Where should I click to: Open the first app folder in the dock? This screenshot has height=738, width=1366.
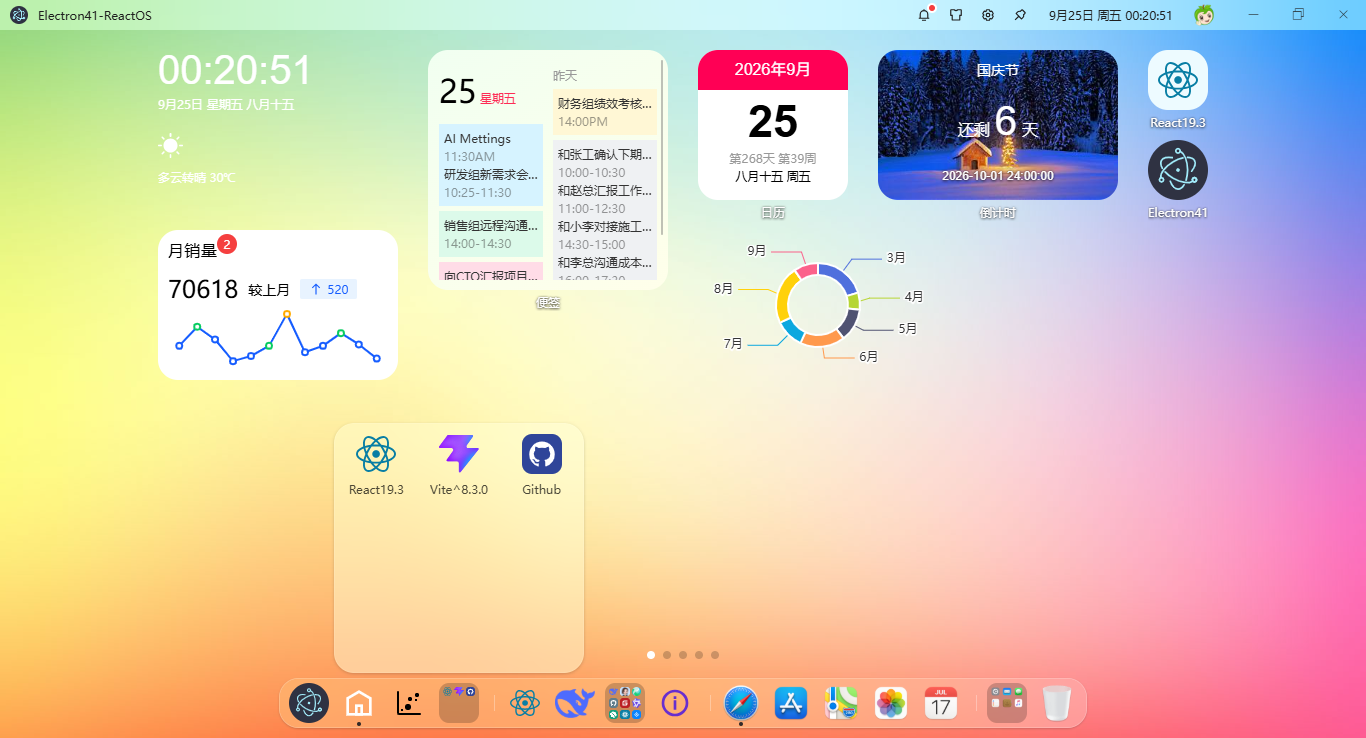click(x=459, y=703)
